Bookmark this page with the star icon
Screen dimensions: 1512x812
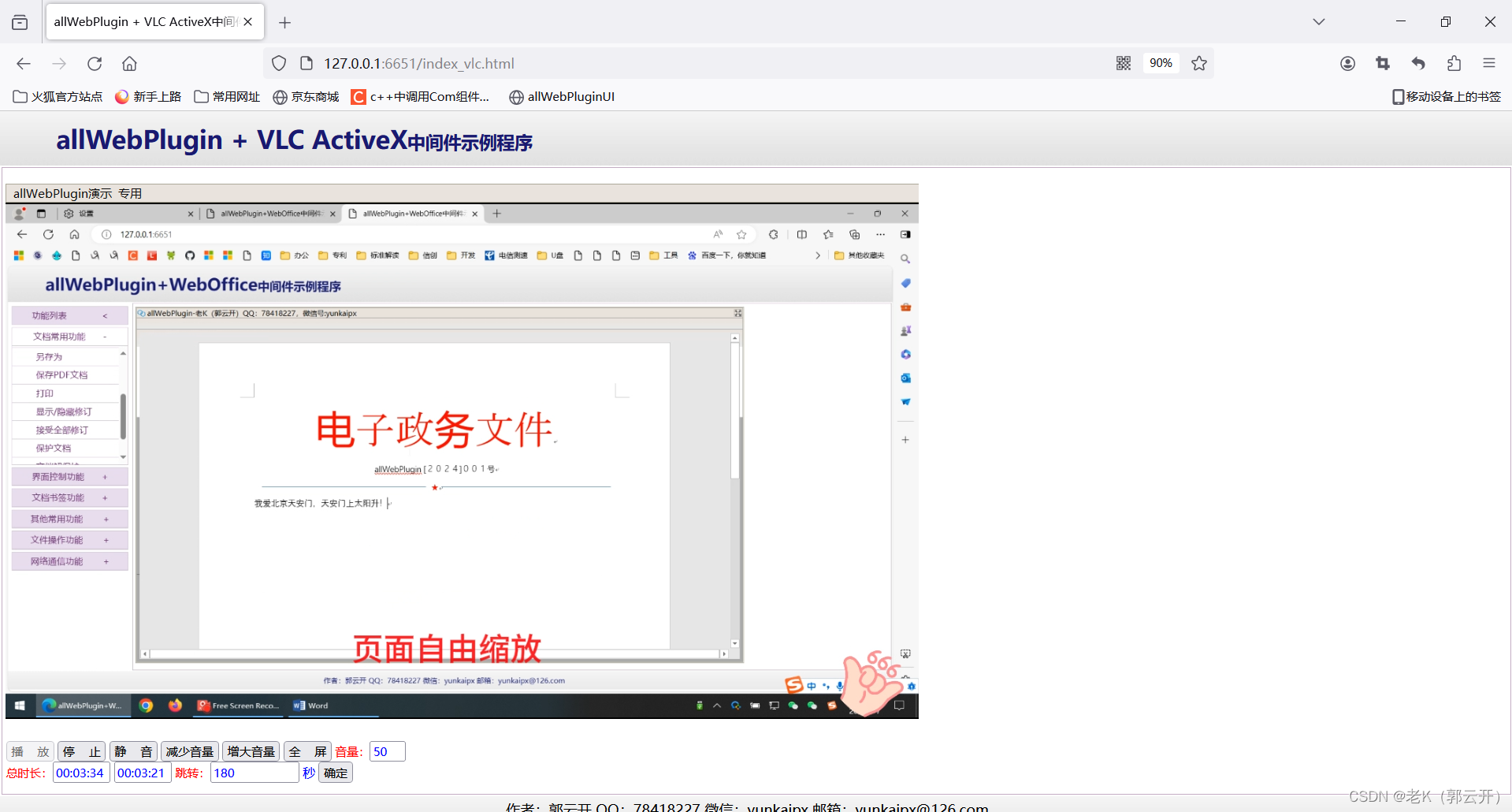[x=1199, y=64]
